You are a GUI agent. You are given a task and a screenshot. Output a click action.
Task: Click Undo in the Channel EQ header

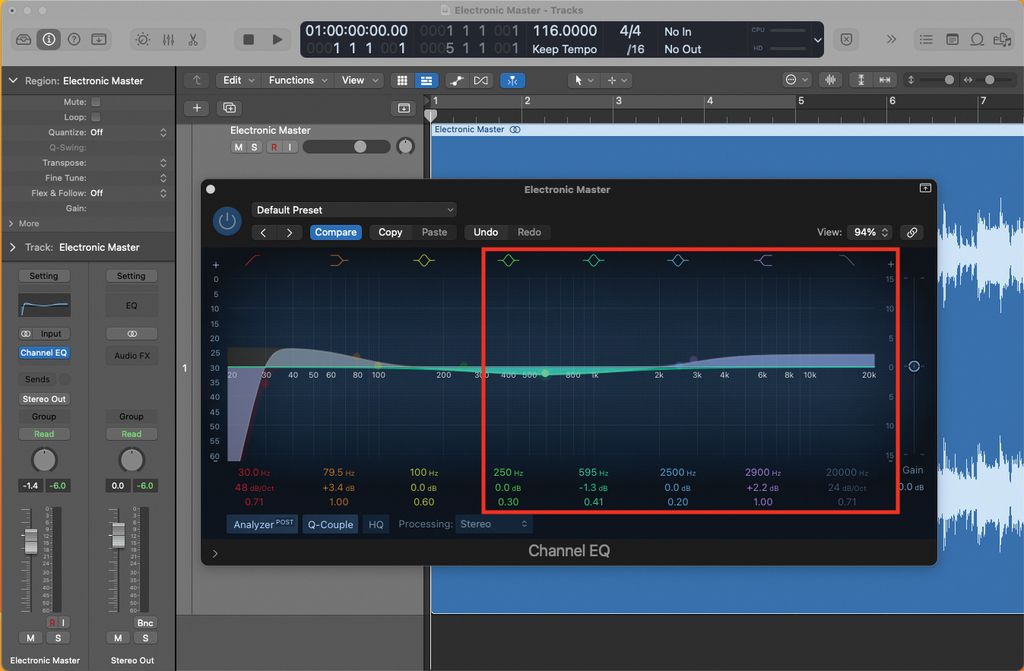487,232
